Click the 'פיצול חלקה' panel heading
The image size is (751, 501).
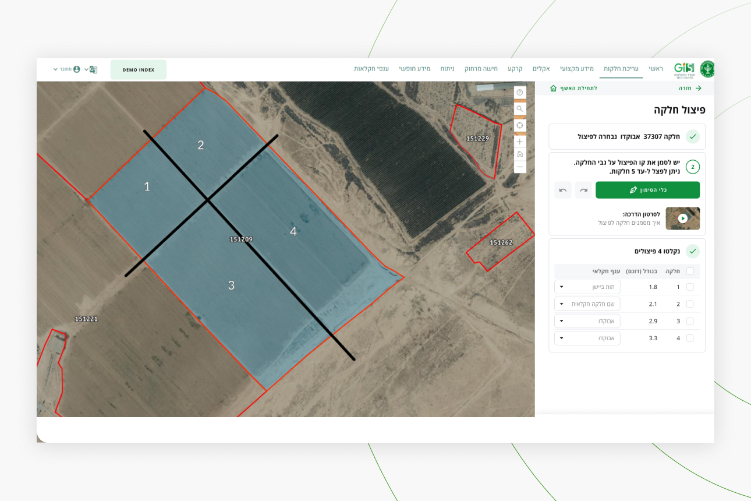pyautogui.click(x=679, y=110)
